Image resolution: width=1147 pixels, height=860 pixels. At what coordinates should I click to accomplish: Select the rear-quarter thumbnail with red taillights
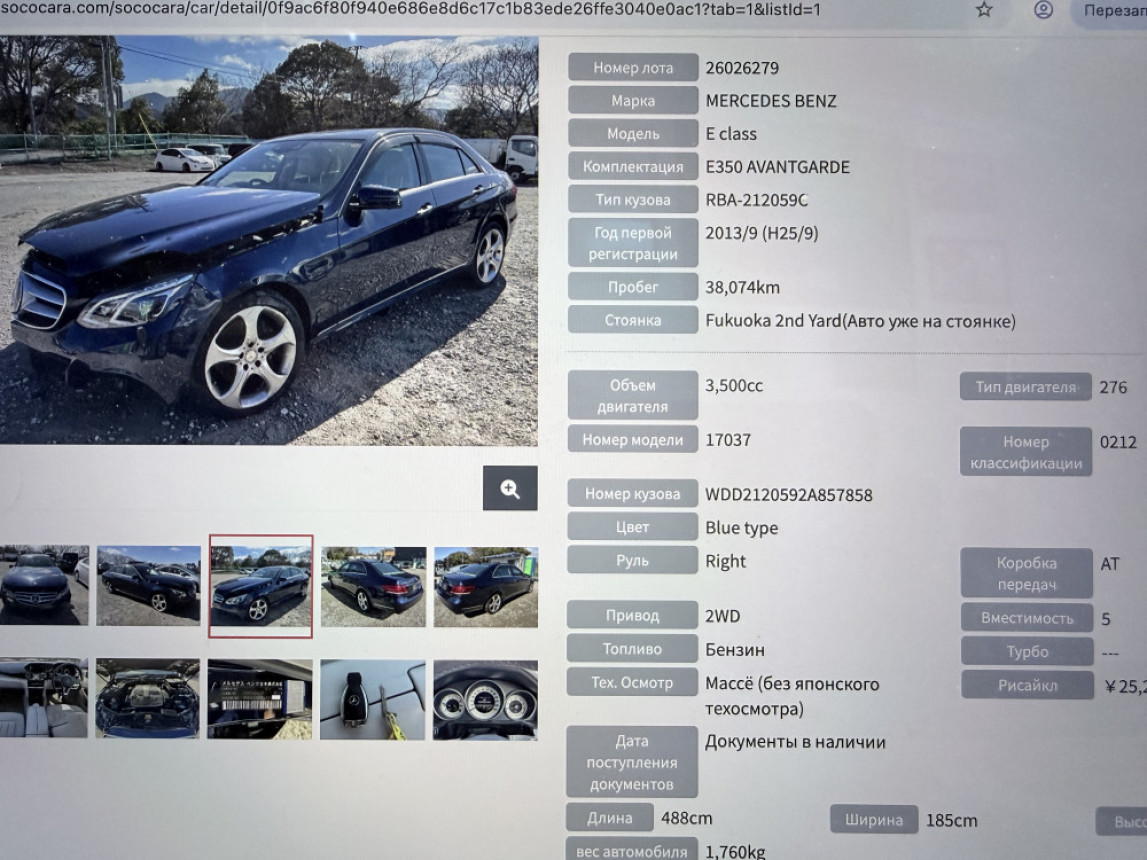tap(373, 586)
